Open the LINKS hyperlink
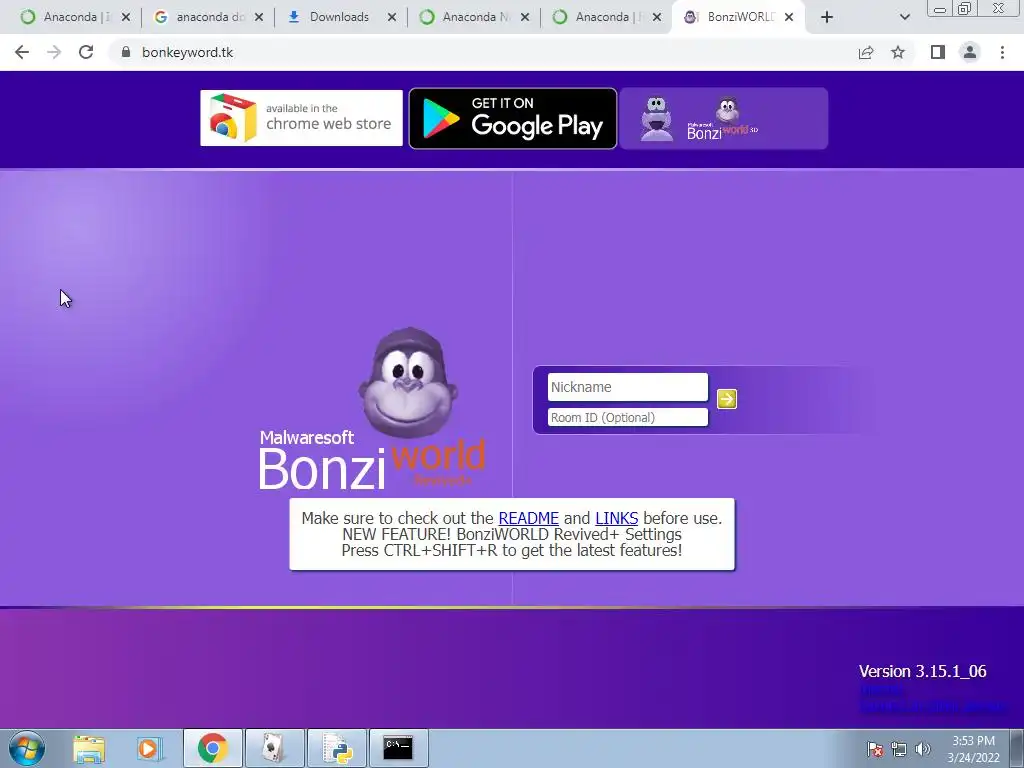The width and height of the screenshot is (1024, 768). point(616,519)
